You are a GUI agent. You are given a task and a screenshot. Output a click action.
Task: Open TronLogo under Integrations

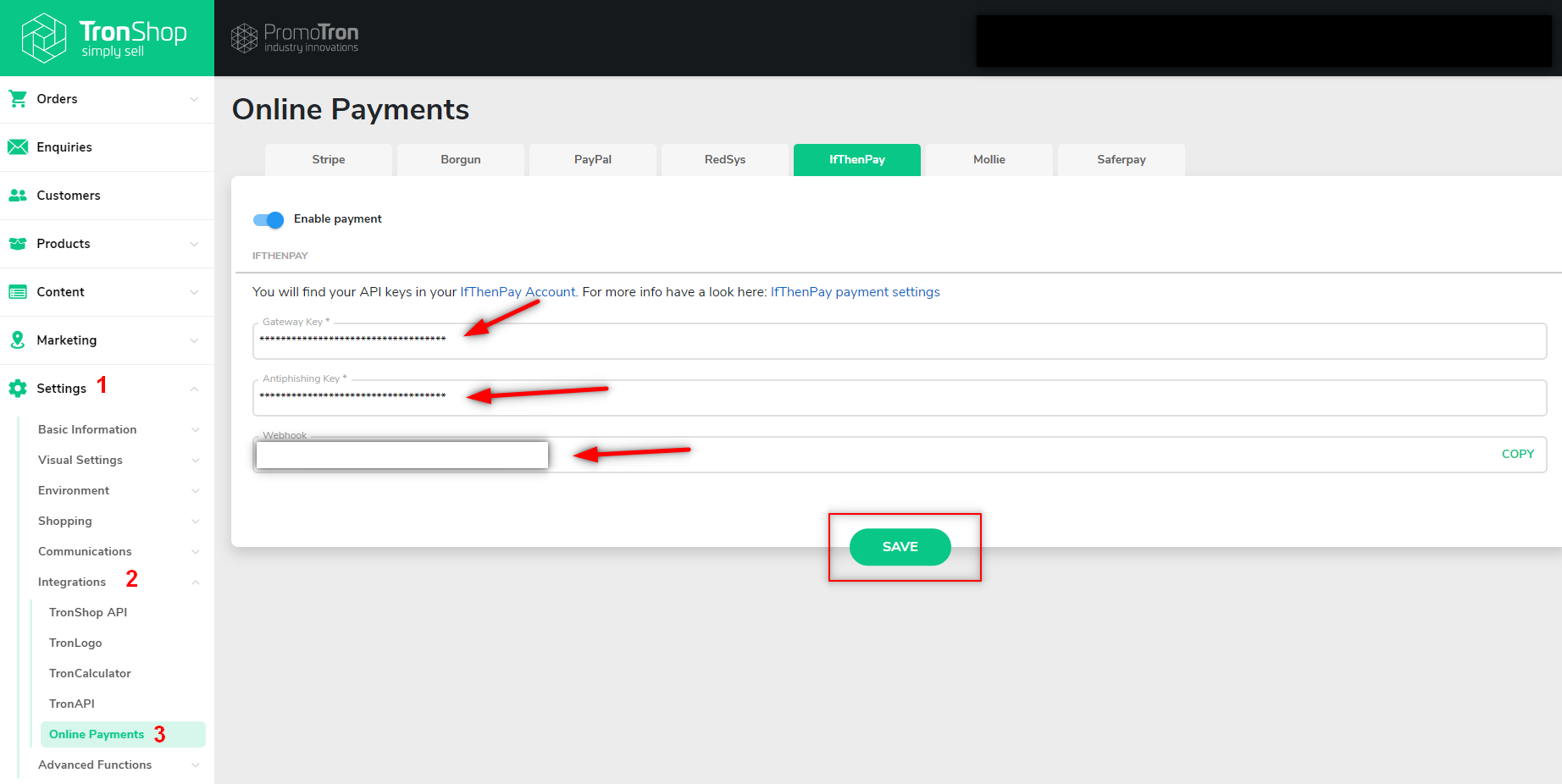[x=75, y=643]
